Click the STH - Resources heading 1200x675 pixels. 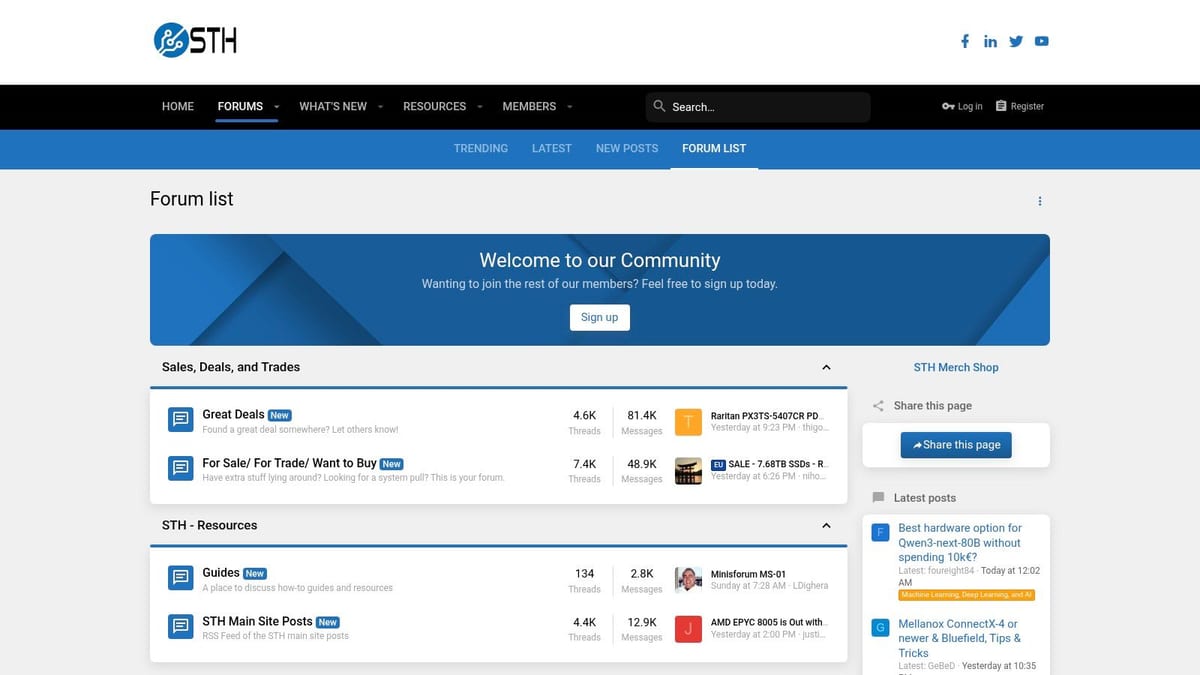click(209, 525)
